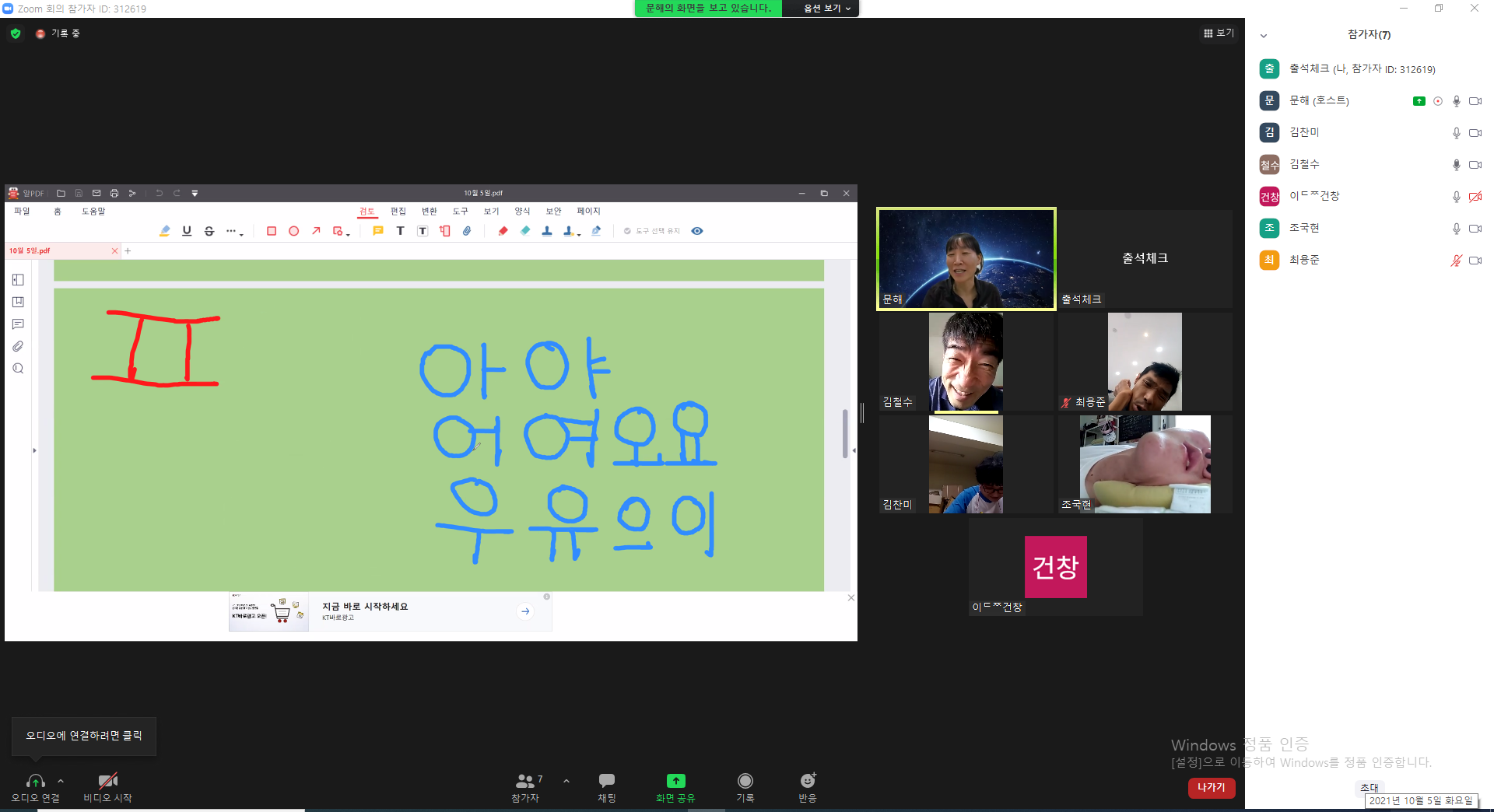Select the rectangle shape tool
Screen dimensions: 1494x812
pyautogui.click(x=272, y=231)
